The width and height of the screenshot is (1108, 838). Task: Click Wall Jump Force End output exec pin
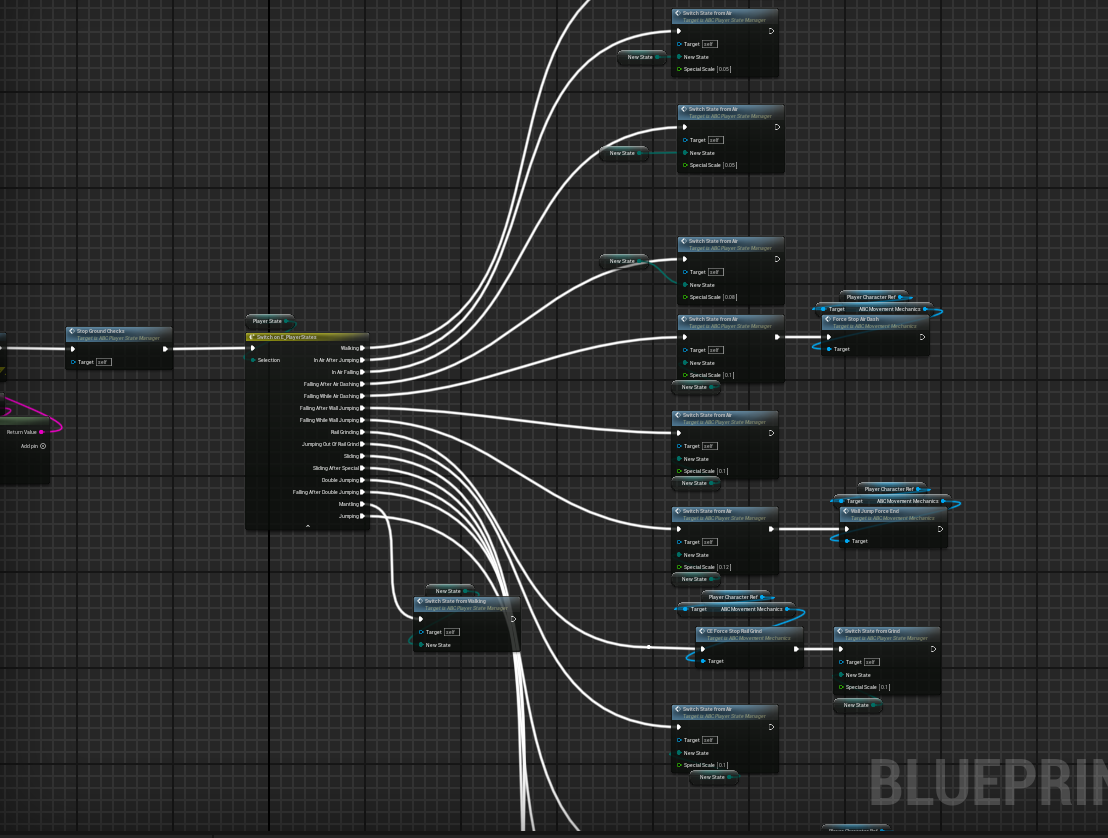point(939,528)
